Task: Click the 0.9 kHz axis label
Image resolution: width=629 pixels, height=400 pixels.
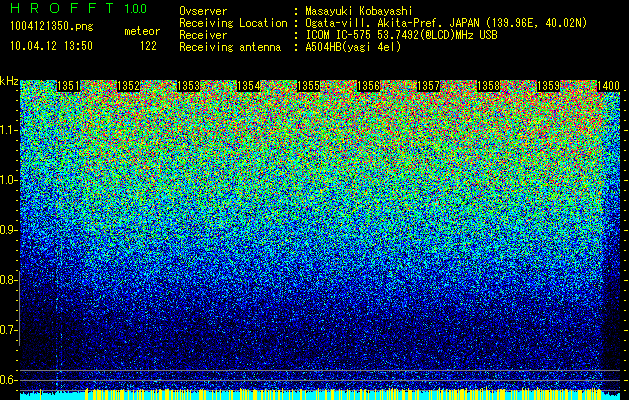Action: [9, 230]
